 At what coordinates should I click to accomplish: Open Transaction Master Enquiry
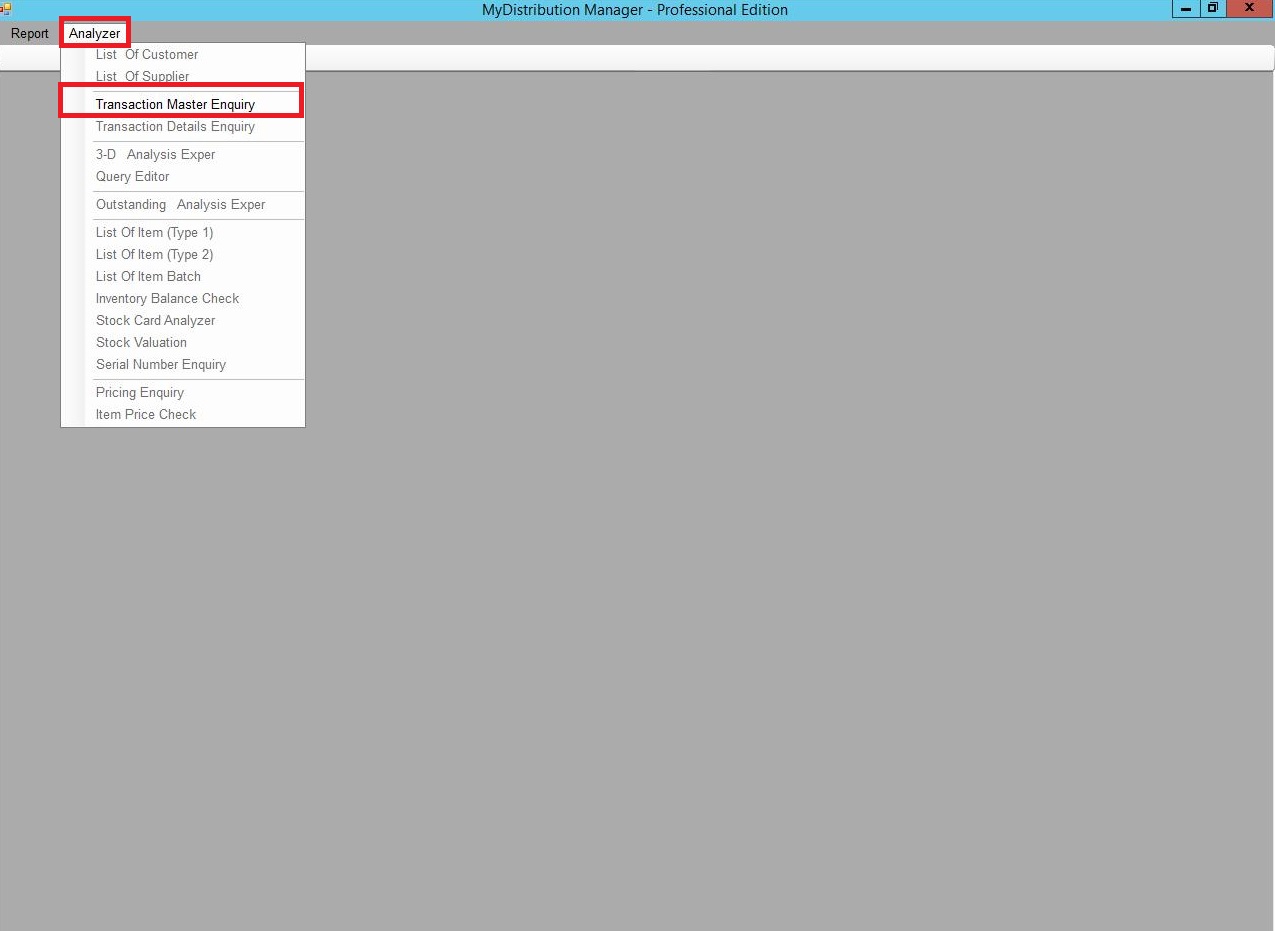coord(175,105)
